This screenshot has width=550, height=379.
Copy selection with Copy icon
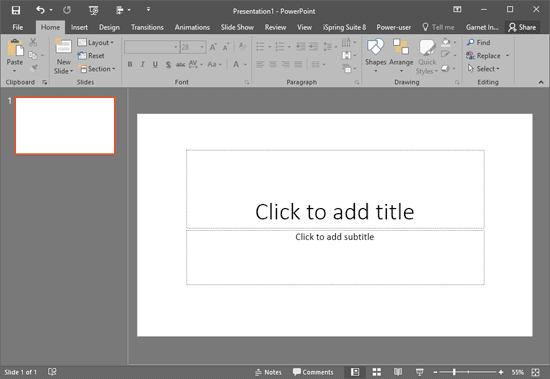tap(33, 55)
